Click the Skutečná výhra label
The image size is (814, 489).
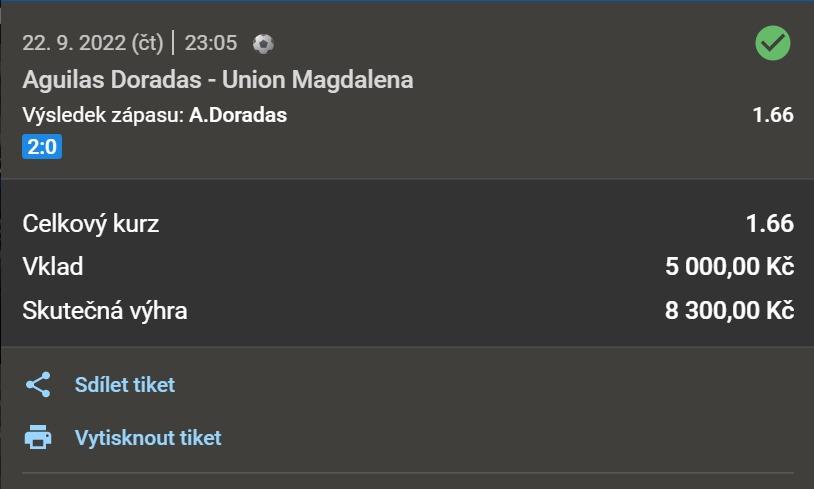pos(105,311)
